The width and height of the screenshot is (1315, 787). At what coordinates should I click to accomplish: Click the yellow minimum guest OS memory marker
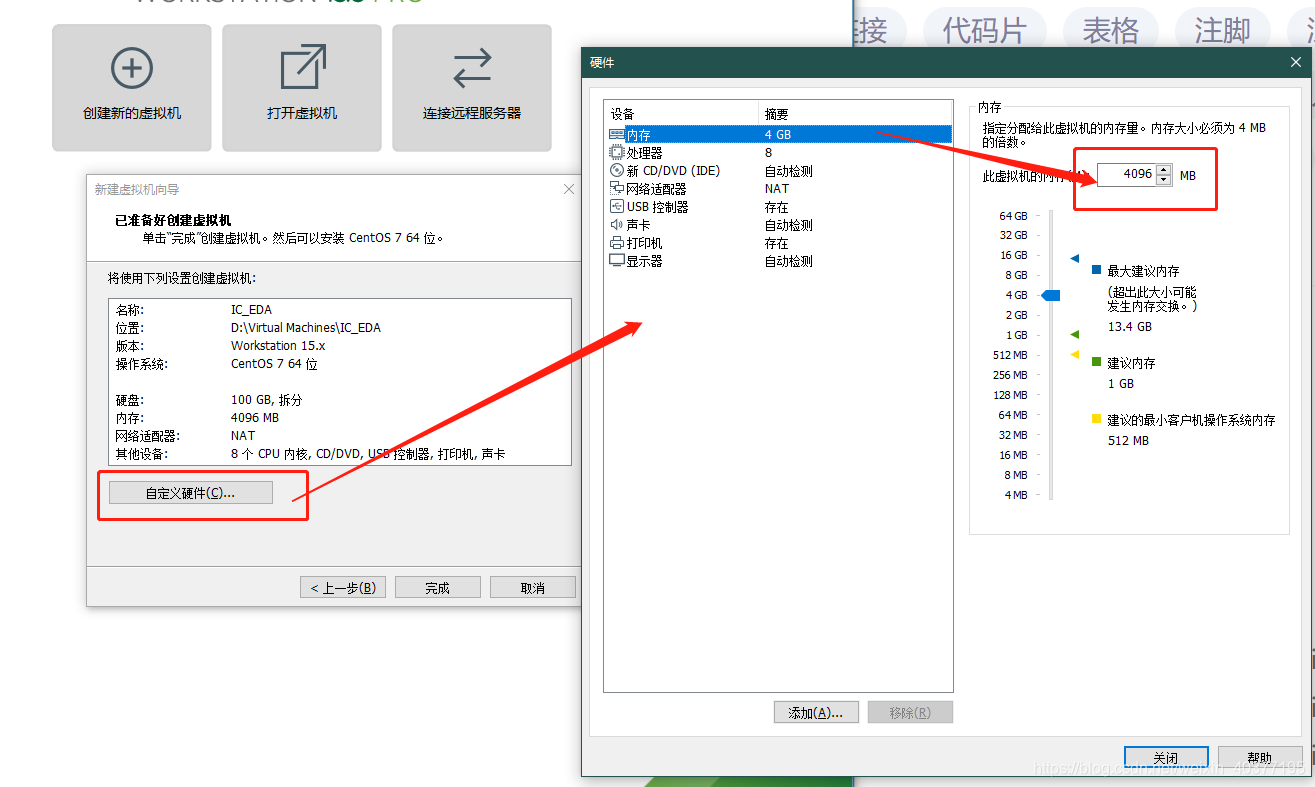[1075, 354]
